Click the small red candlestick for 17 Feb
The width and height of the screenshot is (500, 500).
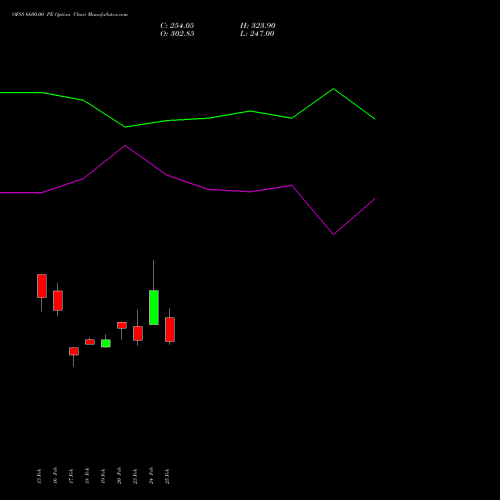[74, 351]
